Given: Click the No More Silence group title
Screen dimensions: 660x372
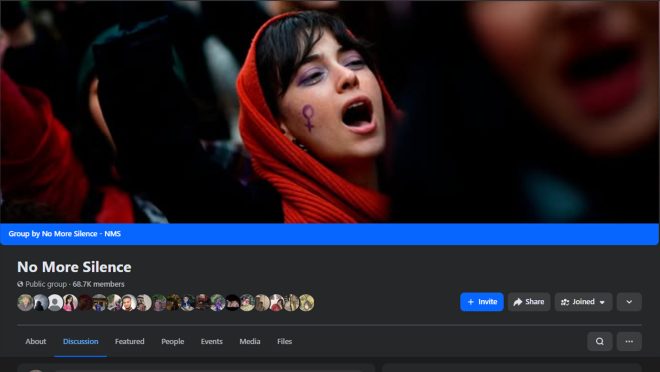Looking at the screenshot, I should (74, 267).
